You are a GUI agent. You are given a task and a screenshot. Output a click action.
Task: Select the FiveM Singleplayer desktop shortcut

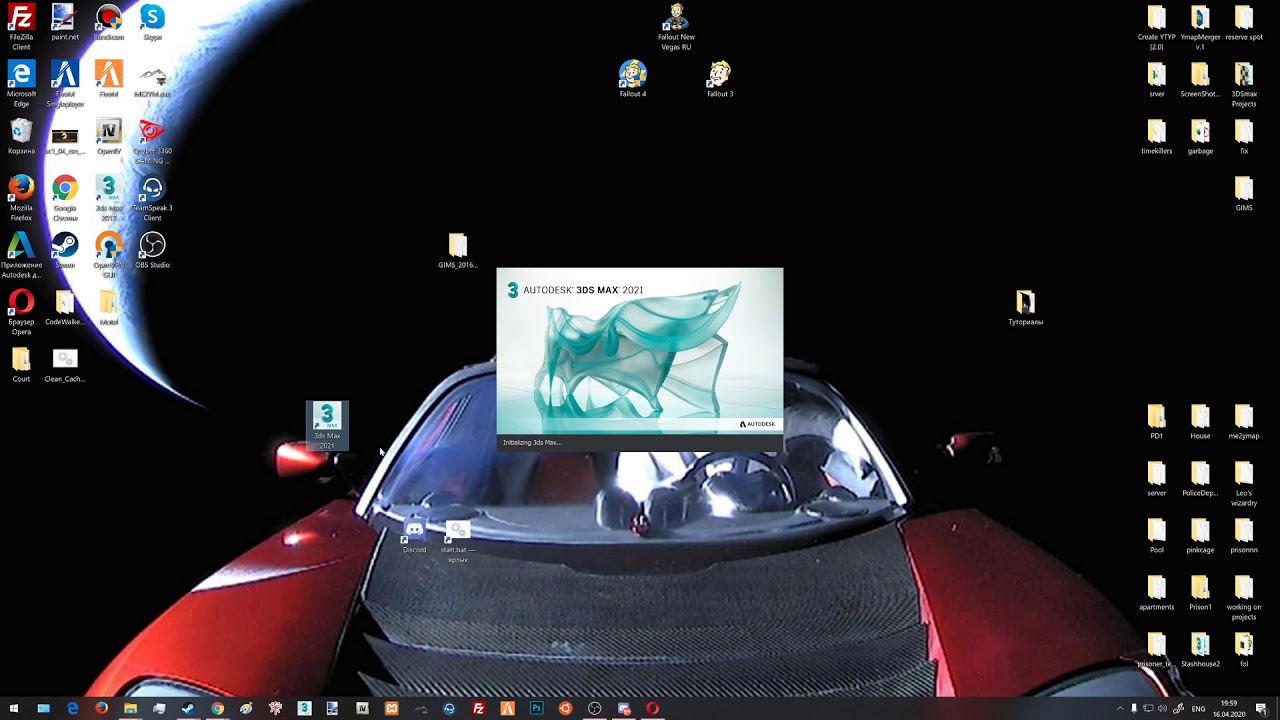65,84
